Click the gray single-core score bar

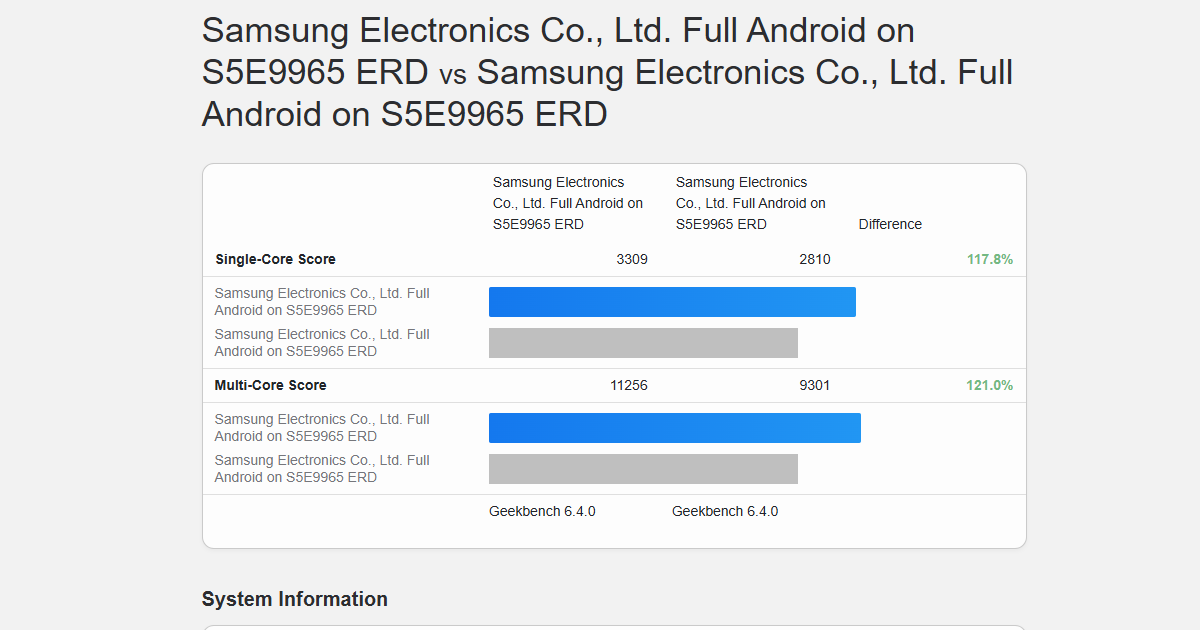click(643, 343)
